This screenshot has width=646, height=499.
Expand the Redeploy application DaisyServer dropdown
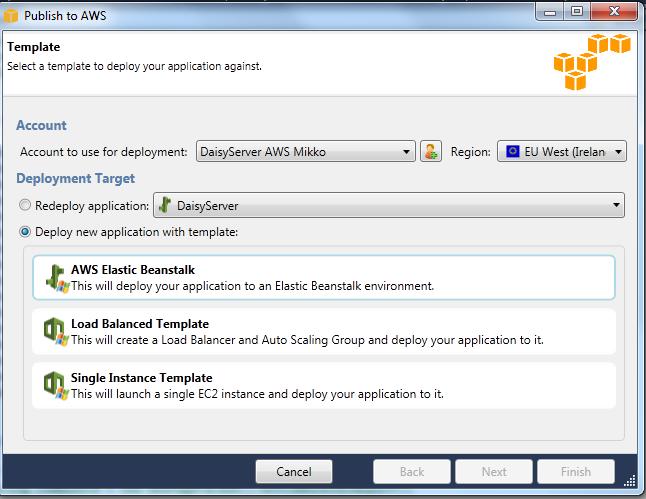pyautogui.click(x=389, y=205)
